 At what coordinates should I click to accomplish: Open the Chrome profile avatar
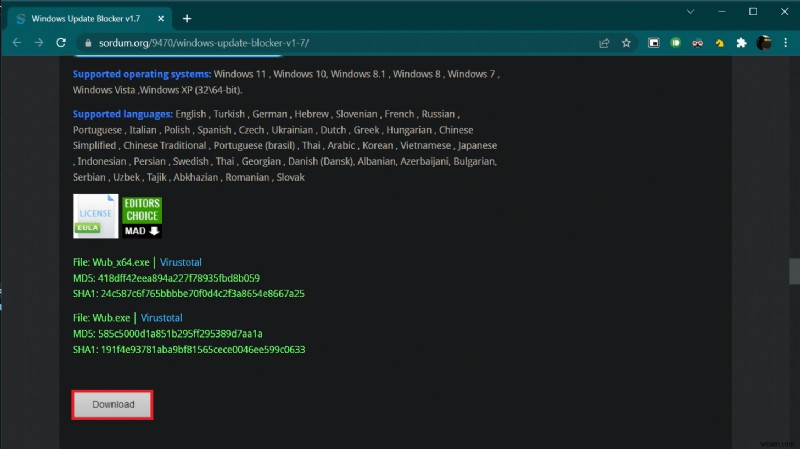pyautogui.click(x=764, y=43)
